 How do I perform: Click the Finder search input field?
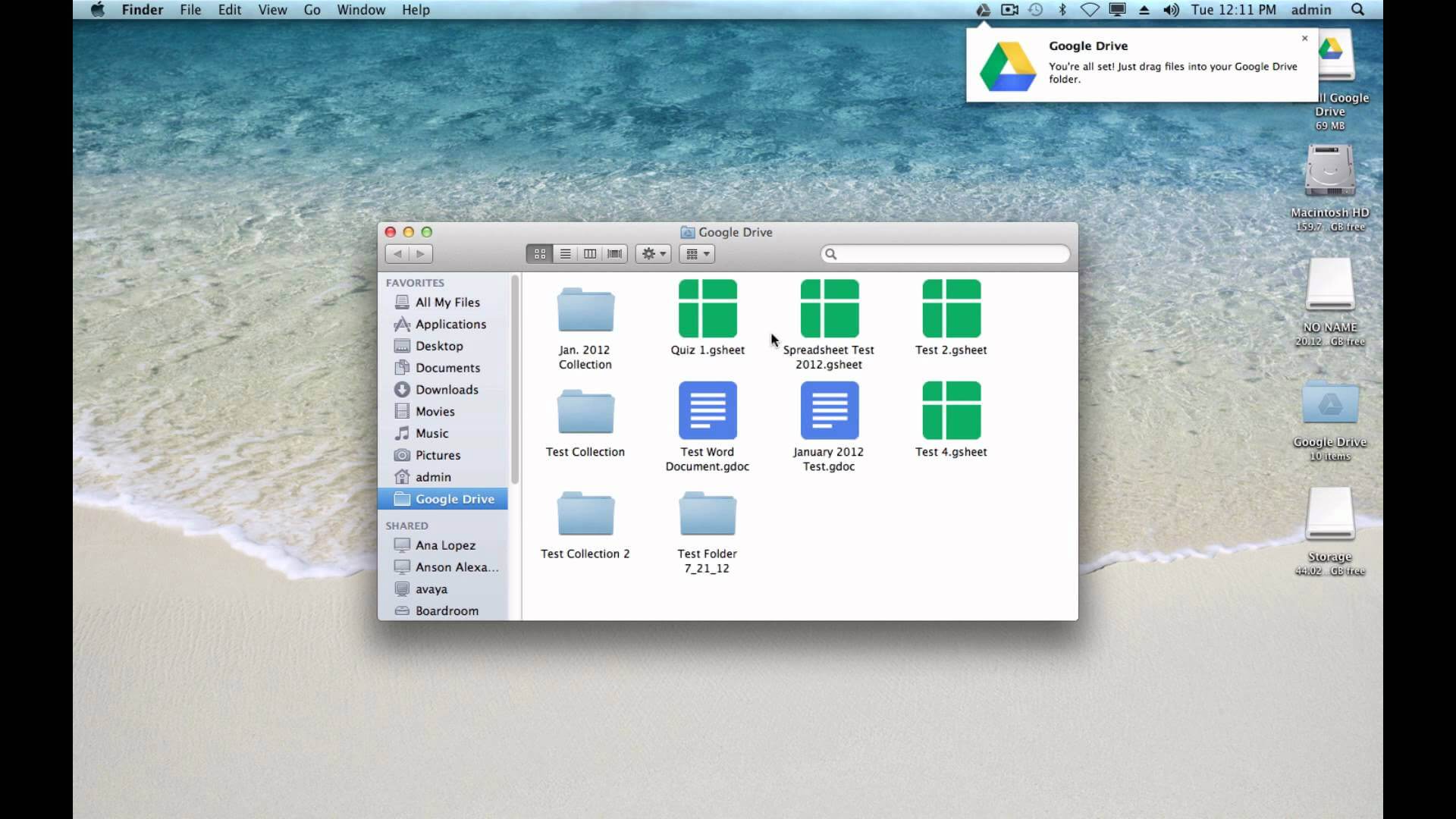pos(945,253)
